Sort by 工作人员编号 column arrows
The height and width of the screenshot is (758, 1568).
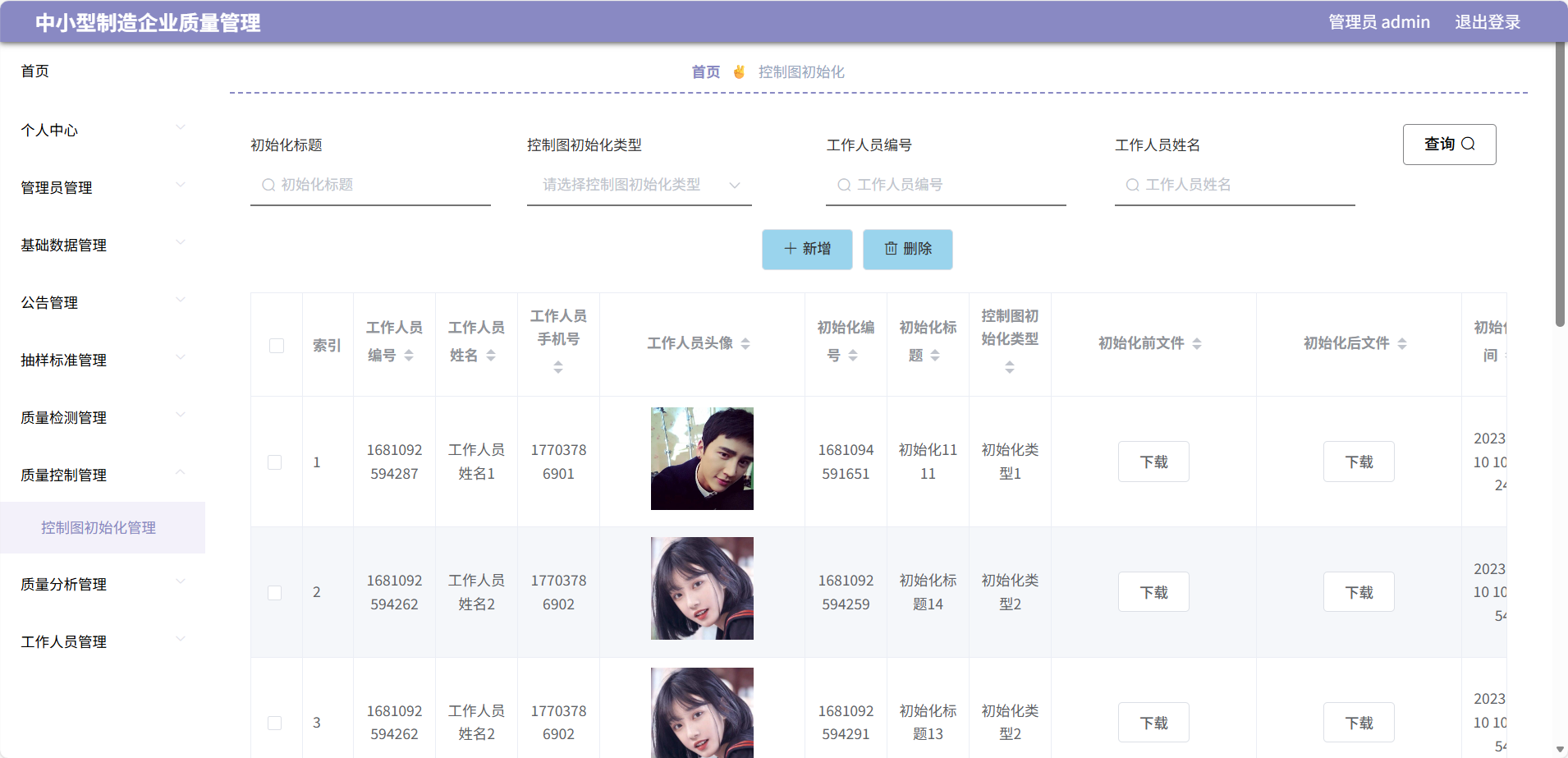[409, 356]
